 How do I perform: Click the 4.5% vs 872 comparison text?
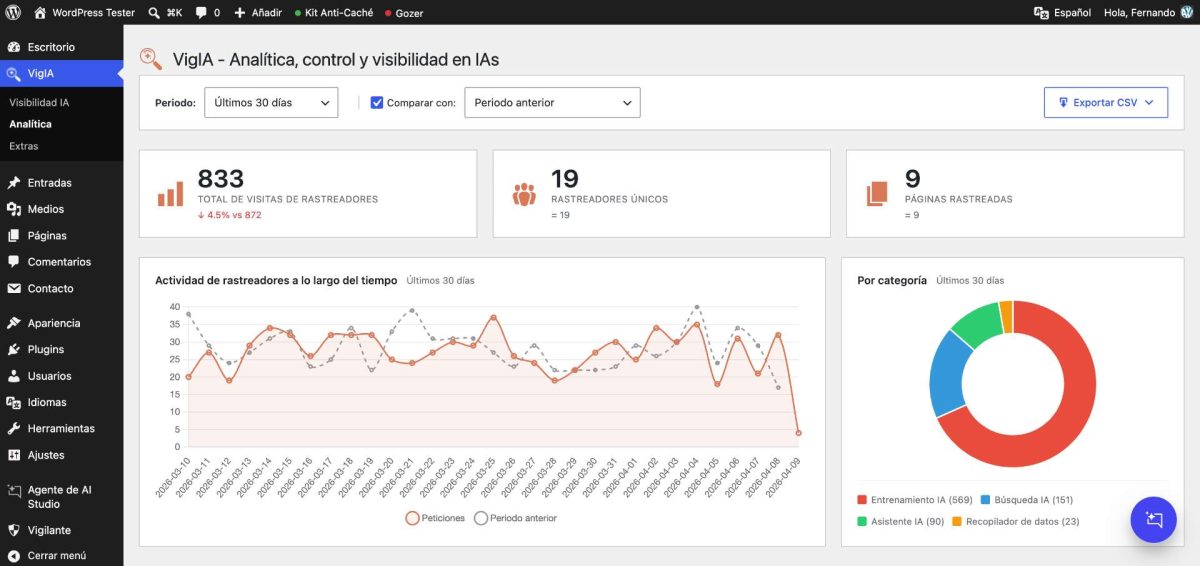coord(229,215)
